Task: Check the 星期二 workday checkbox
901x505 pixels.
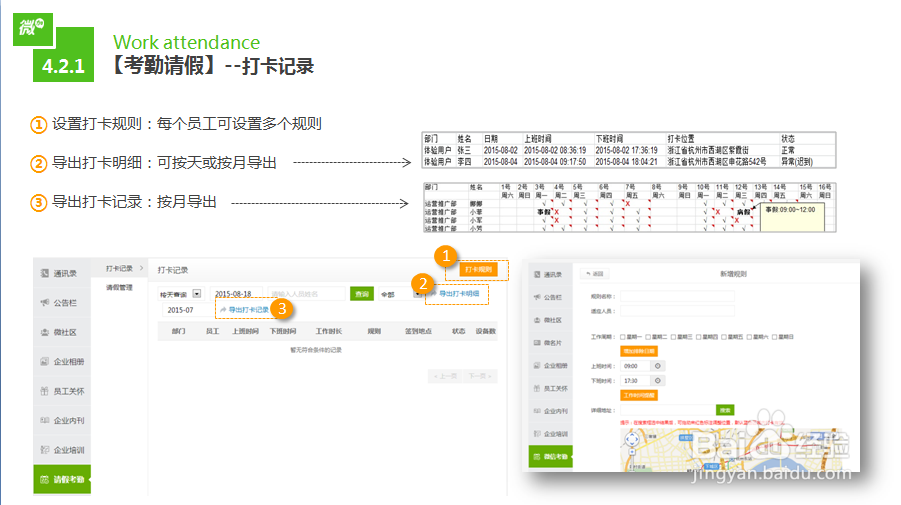Action: (648, 337)
